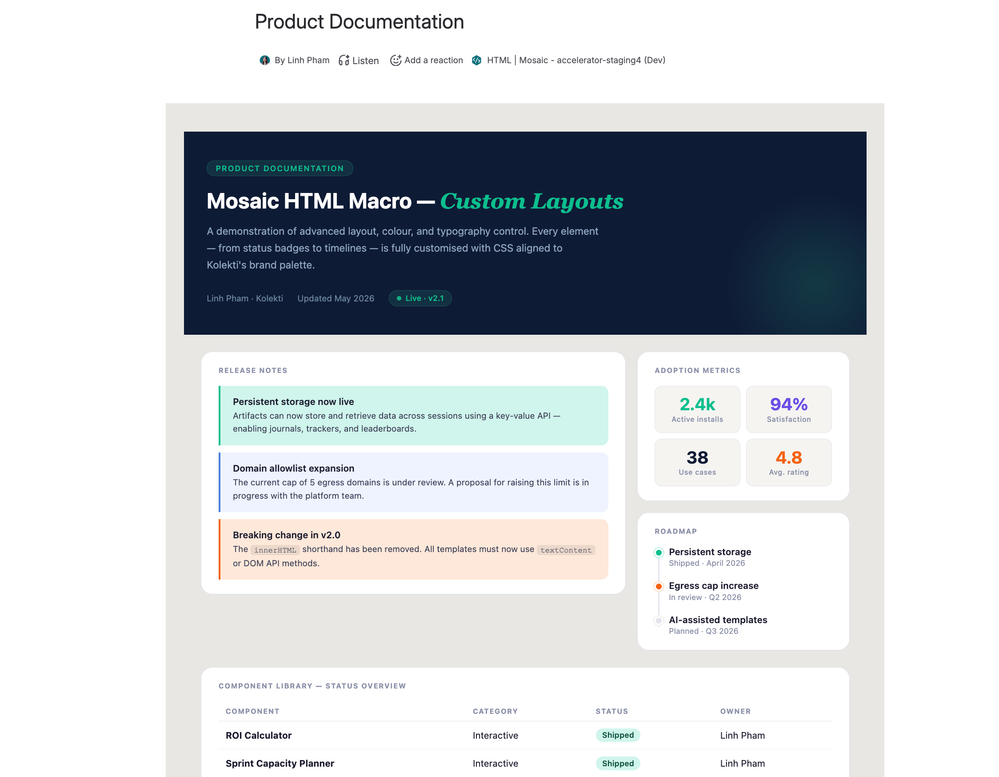Image resolution: width=999 pixels, height=777 pixels.
Task: Select the 2.4k Active installs metric tile
Action: click(x=697, y=409)
